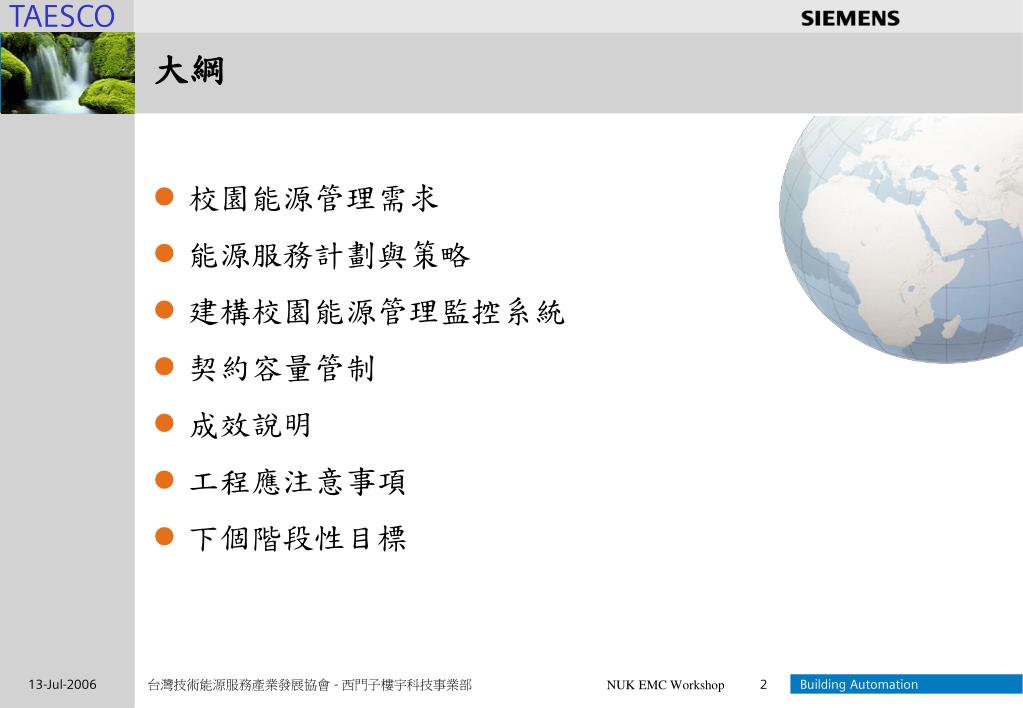Click the waterfall photo thumbnail
The image size is (1023, 708).
68,73
